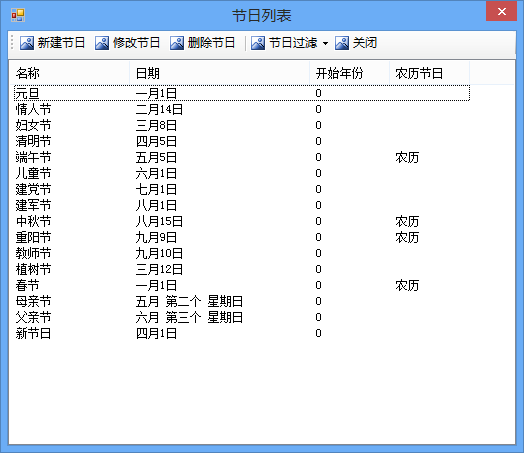Click the 删除节日 toolbar icon
Image resolution: width=524 pixels, height=453 pixels.
click(x=177, y=43)
